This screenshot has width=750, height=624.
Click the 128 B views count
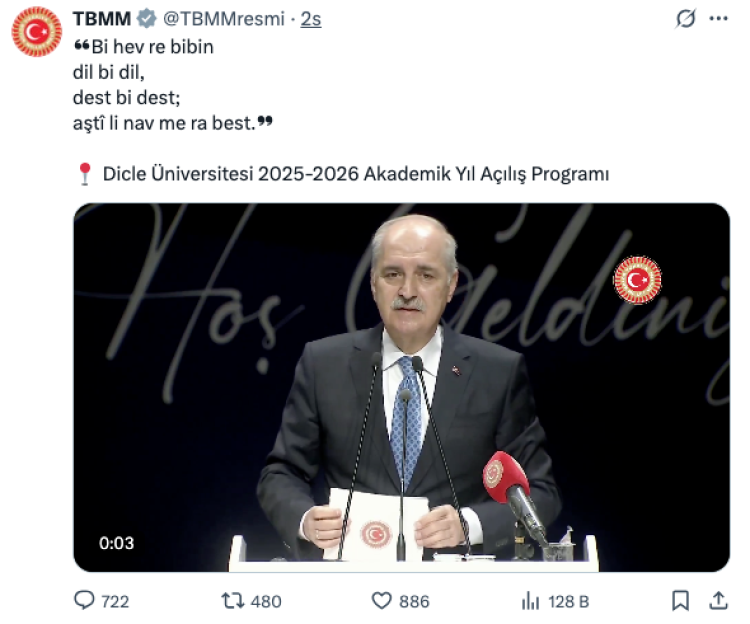tap(569, 602)
